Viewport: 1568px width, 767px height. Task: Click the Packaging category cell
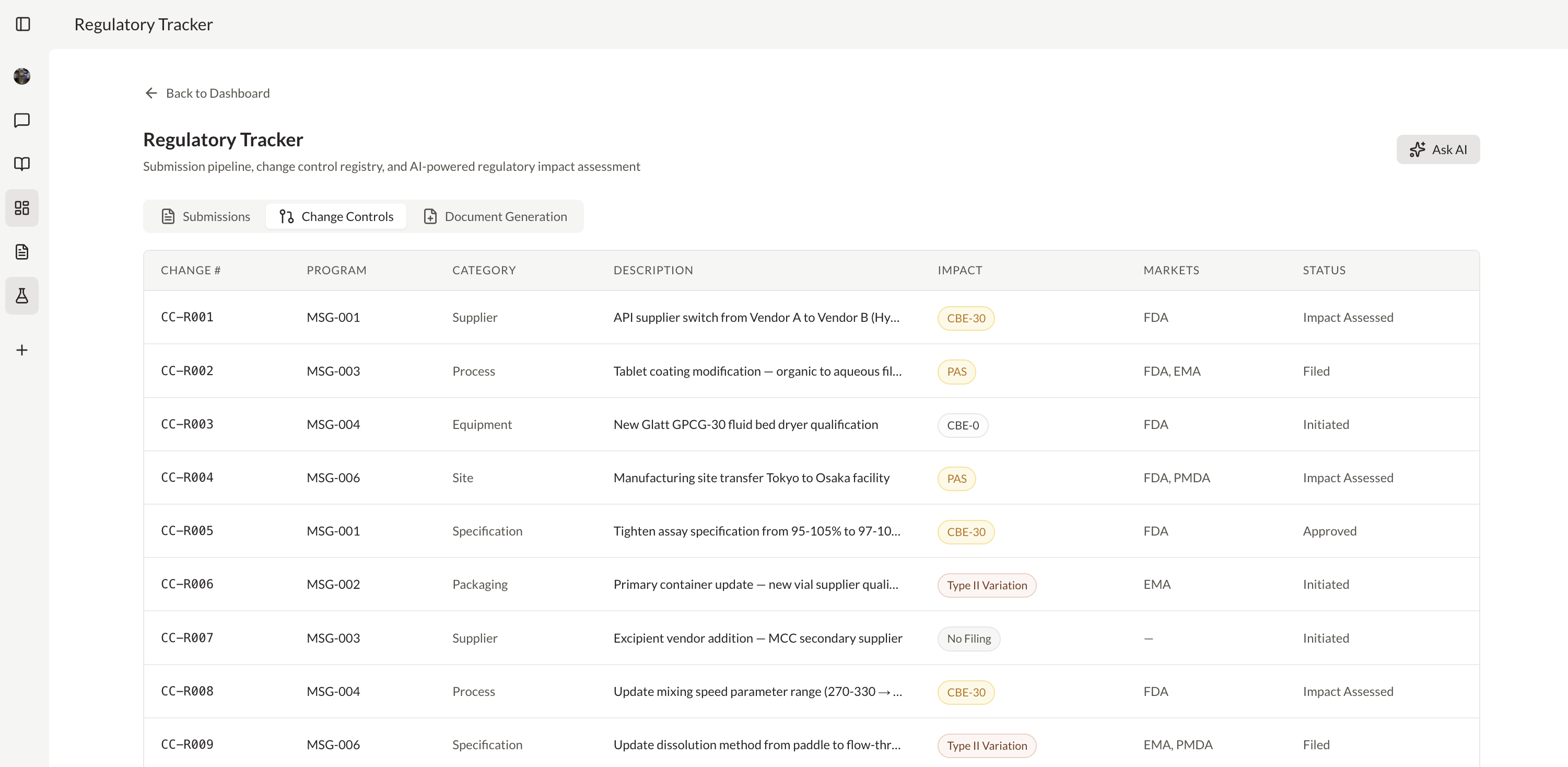point(479,584)
